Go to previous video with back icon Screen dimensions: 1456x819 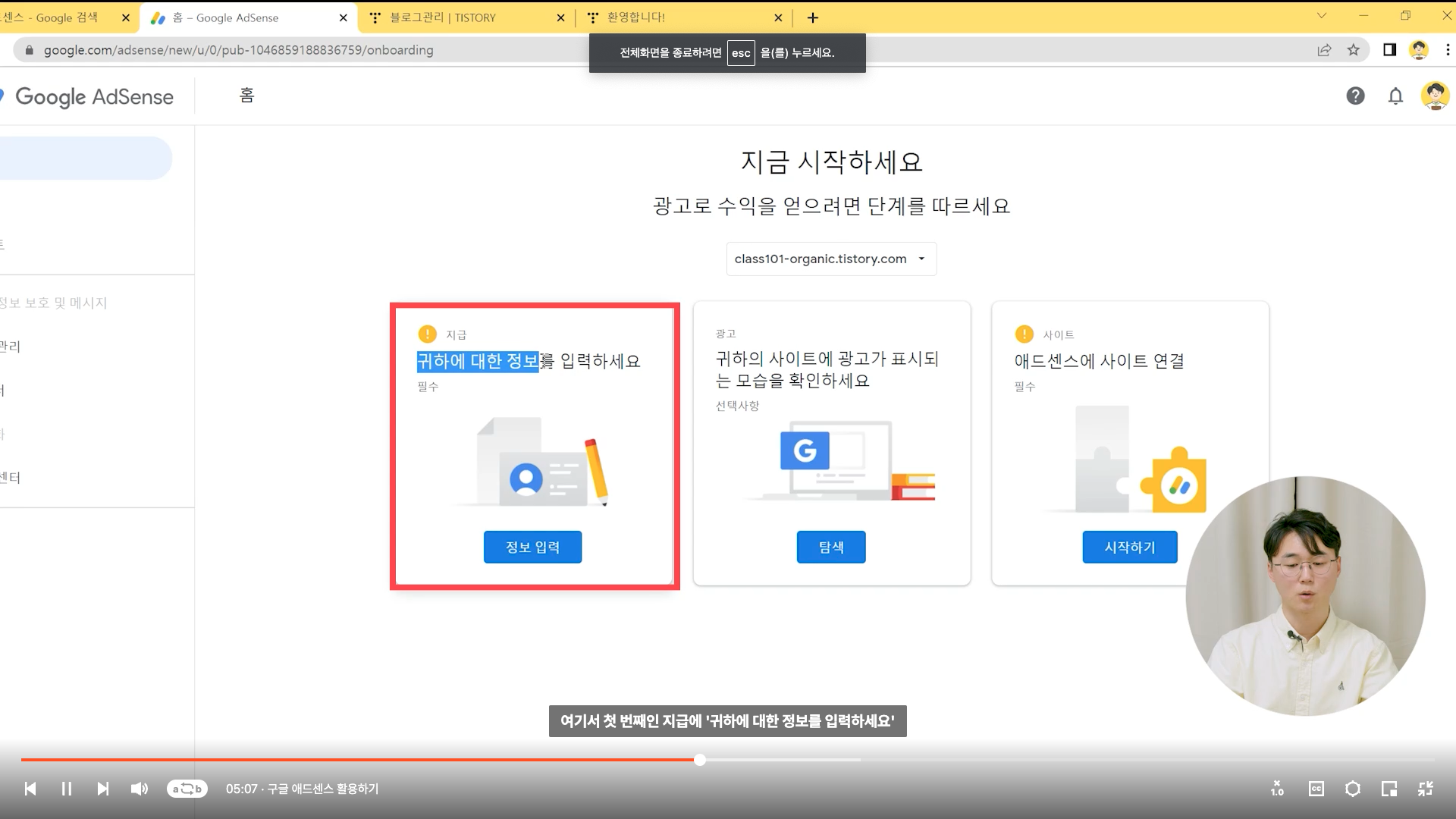[30, 789]
